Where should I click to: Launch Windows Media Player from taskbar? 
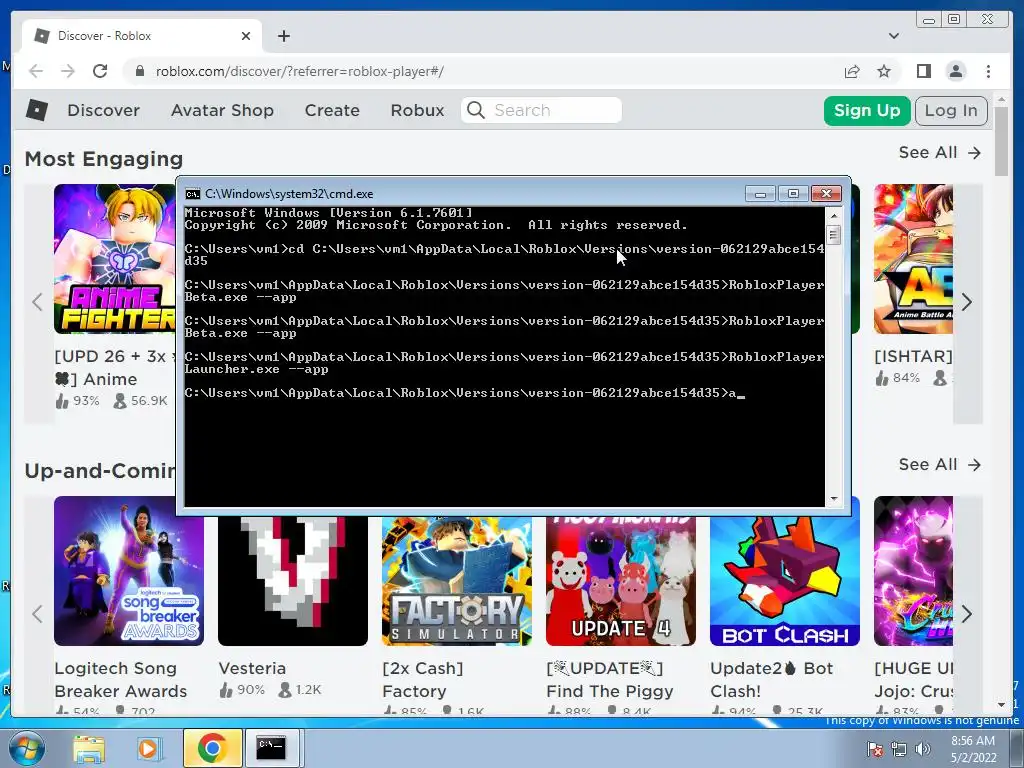pos(148,748)
